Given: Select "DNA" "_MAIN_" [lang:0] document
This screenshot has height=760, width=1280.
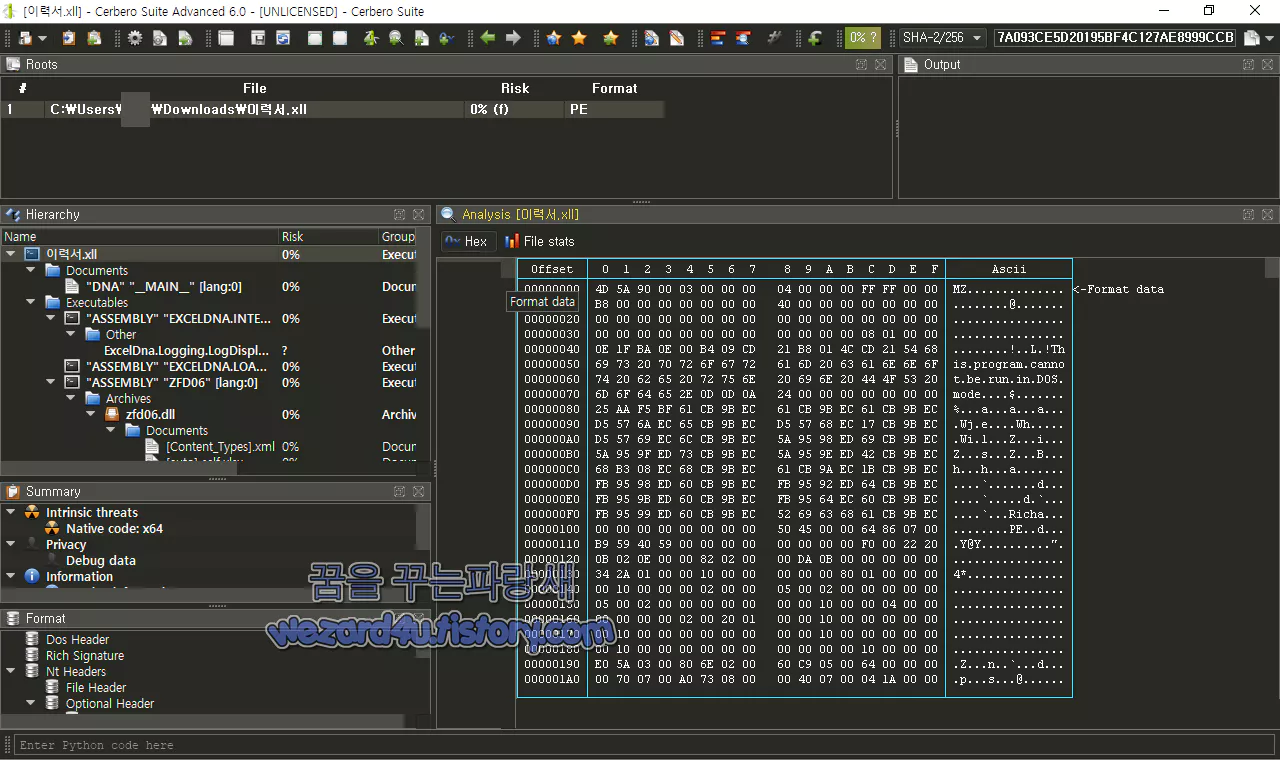Looking at the screenshot, I should coord(163,287).
